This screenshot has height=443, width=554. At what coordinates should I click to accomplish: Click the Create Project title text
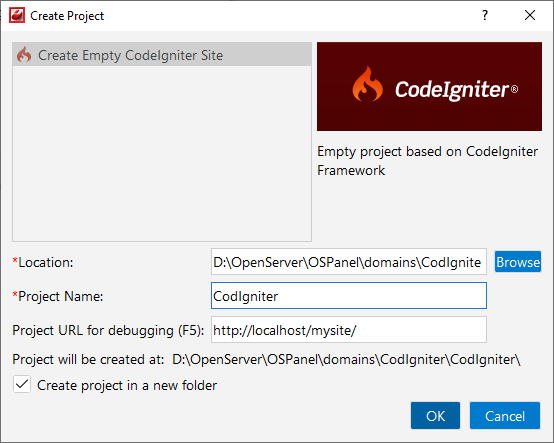67,16
